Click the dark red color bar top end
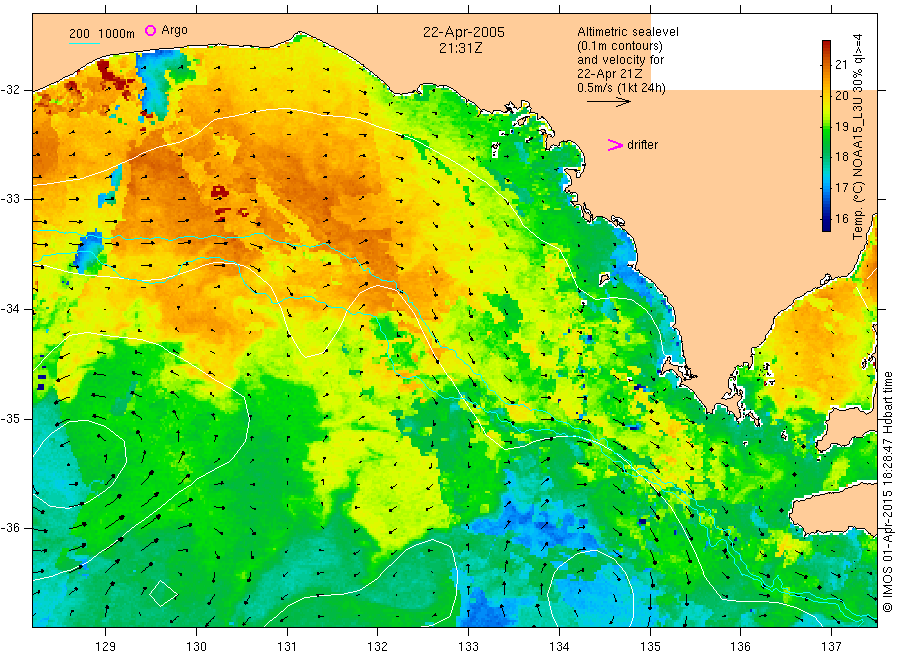The image size is (900, 660). coord(826,44)
